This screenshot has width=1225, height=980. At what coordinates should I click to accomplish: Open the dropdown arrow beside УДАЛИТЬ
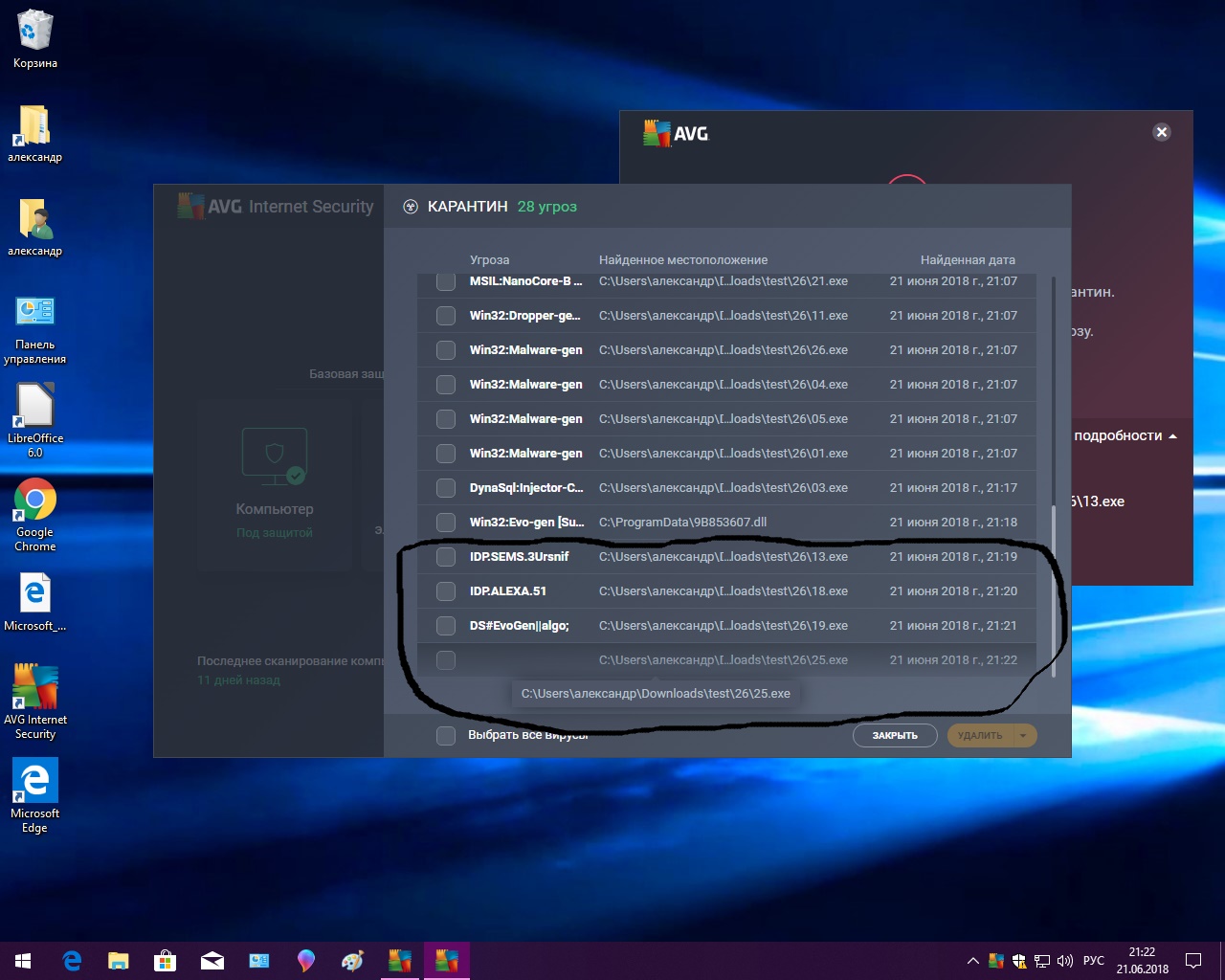coord(1023,736)
